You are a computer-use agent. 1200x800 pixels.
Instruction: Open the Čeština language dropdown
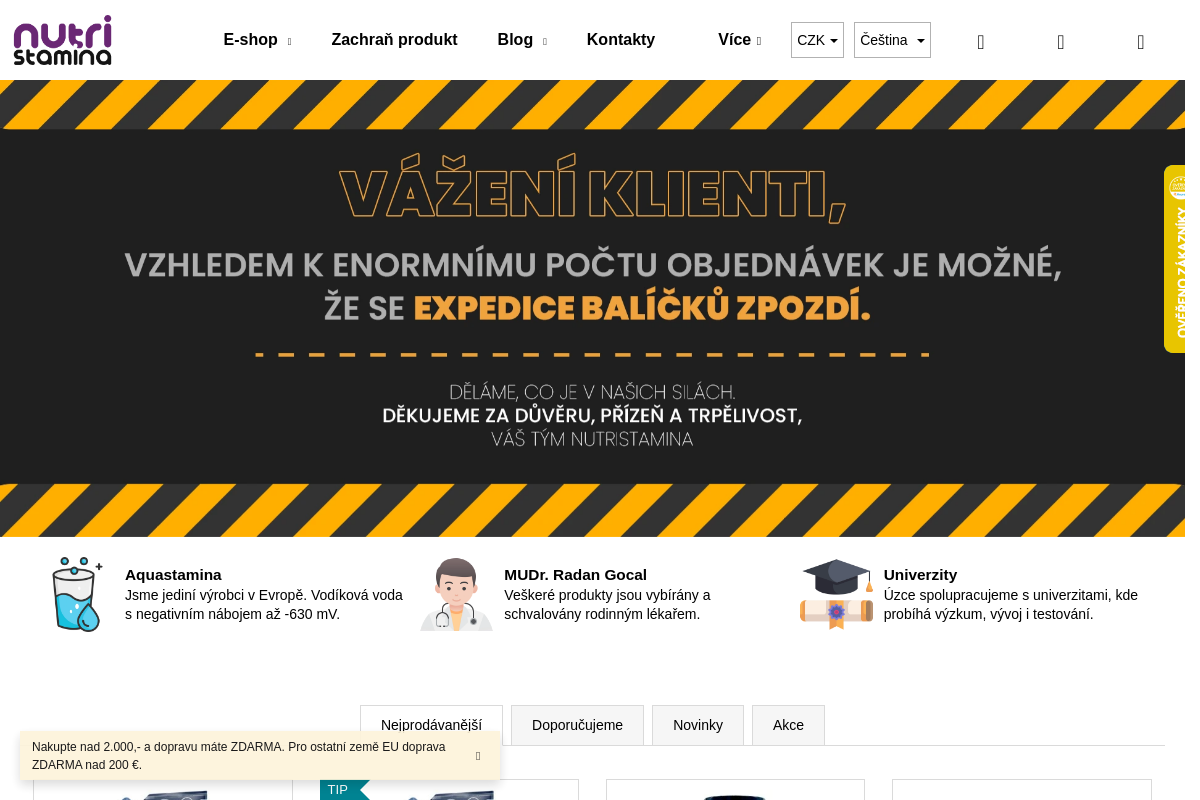(891, 40)
